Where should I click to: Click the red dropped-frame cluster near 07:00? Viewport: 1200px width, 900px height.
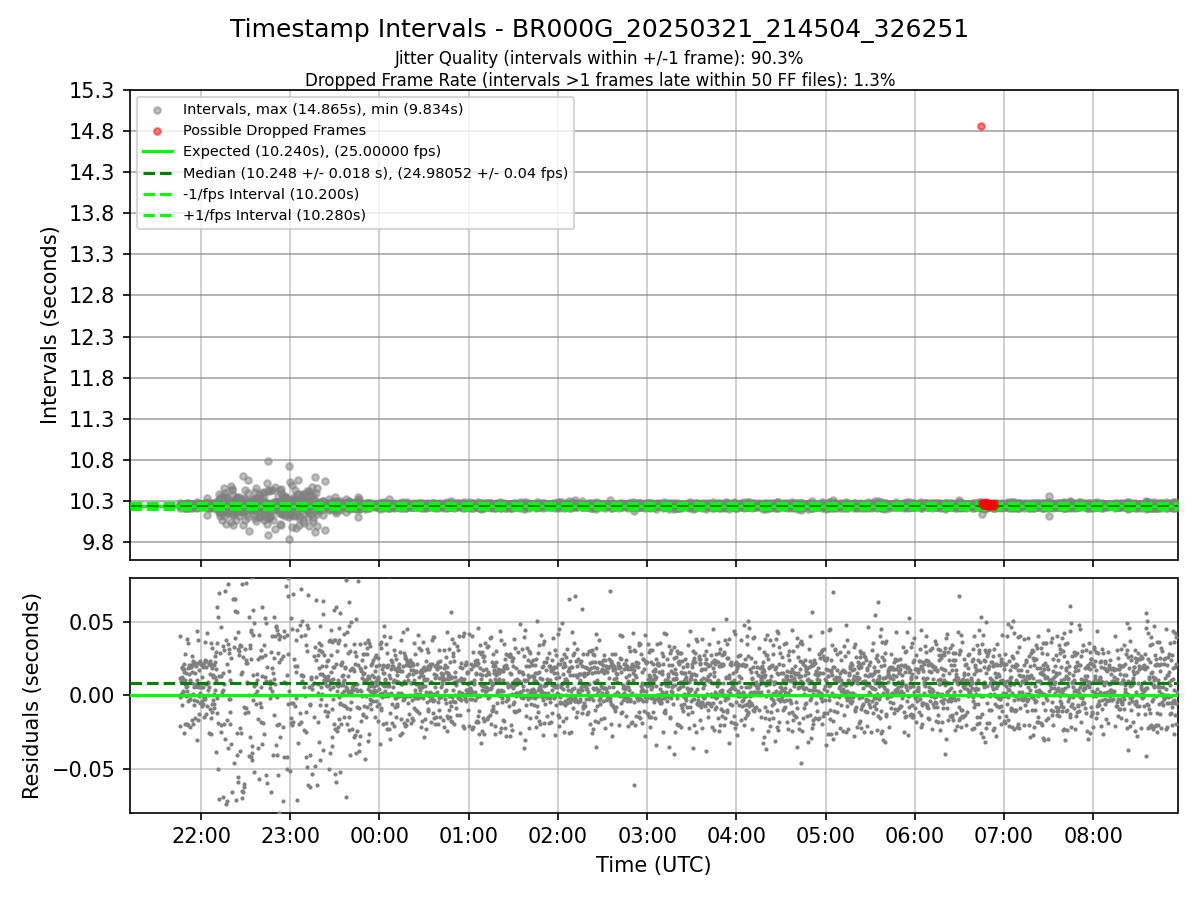point(988,505)
